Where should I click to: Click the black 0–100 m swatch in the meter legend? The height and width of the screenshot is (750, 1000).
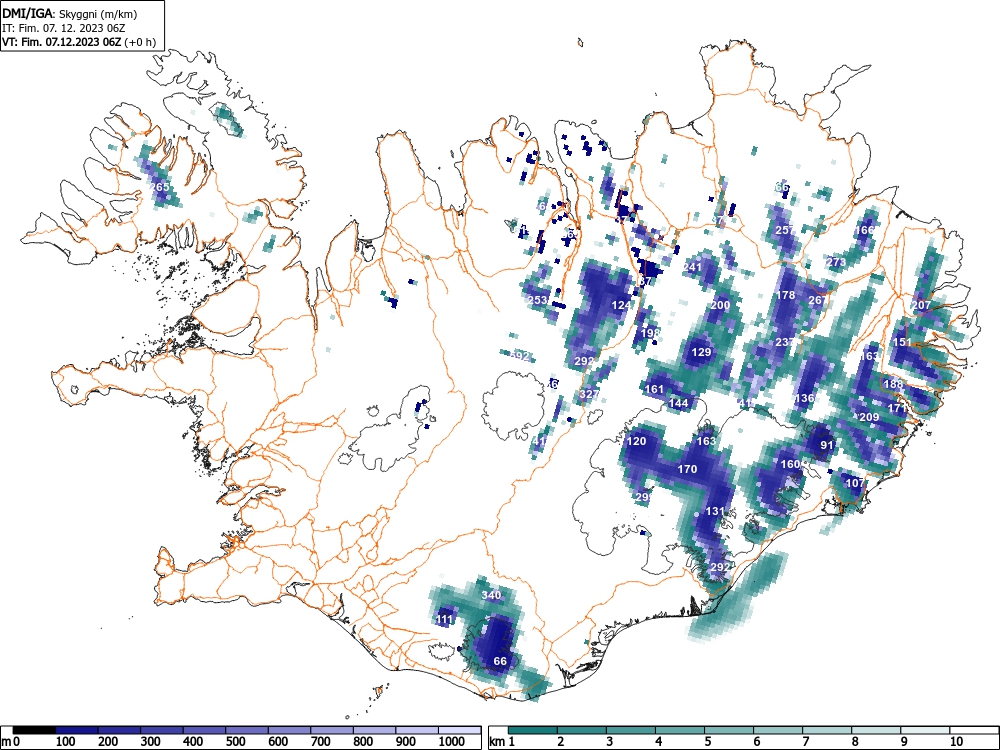click(34, 730)
